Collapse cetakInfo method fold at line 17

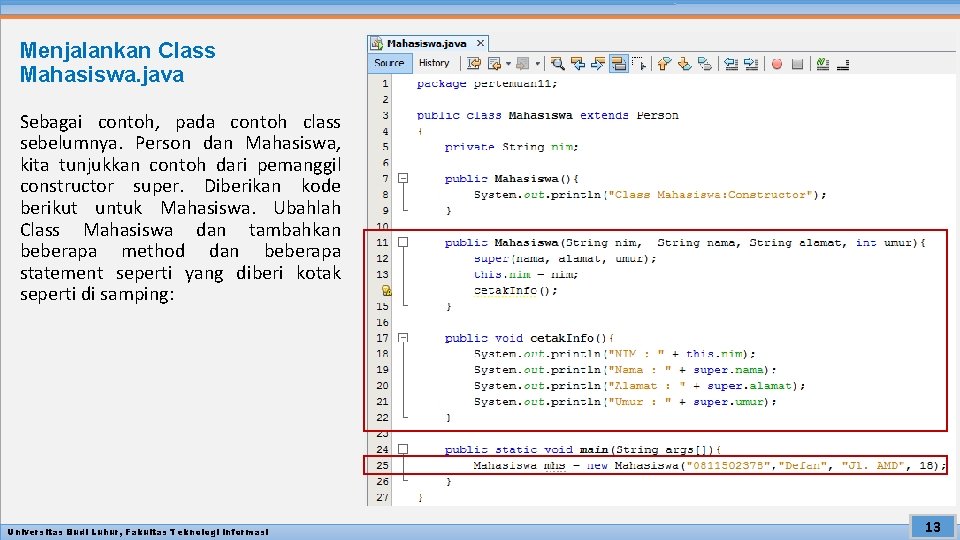tap(403, 337)
